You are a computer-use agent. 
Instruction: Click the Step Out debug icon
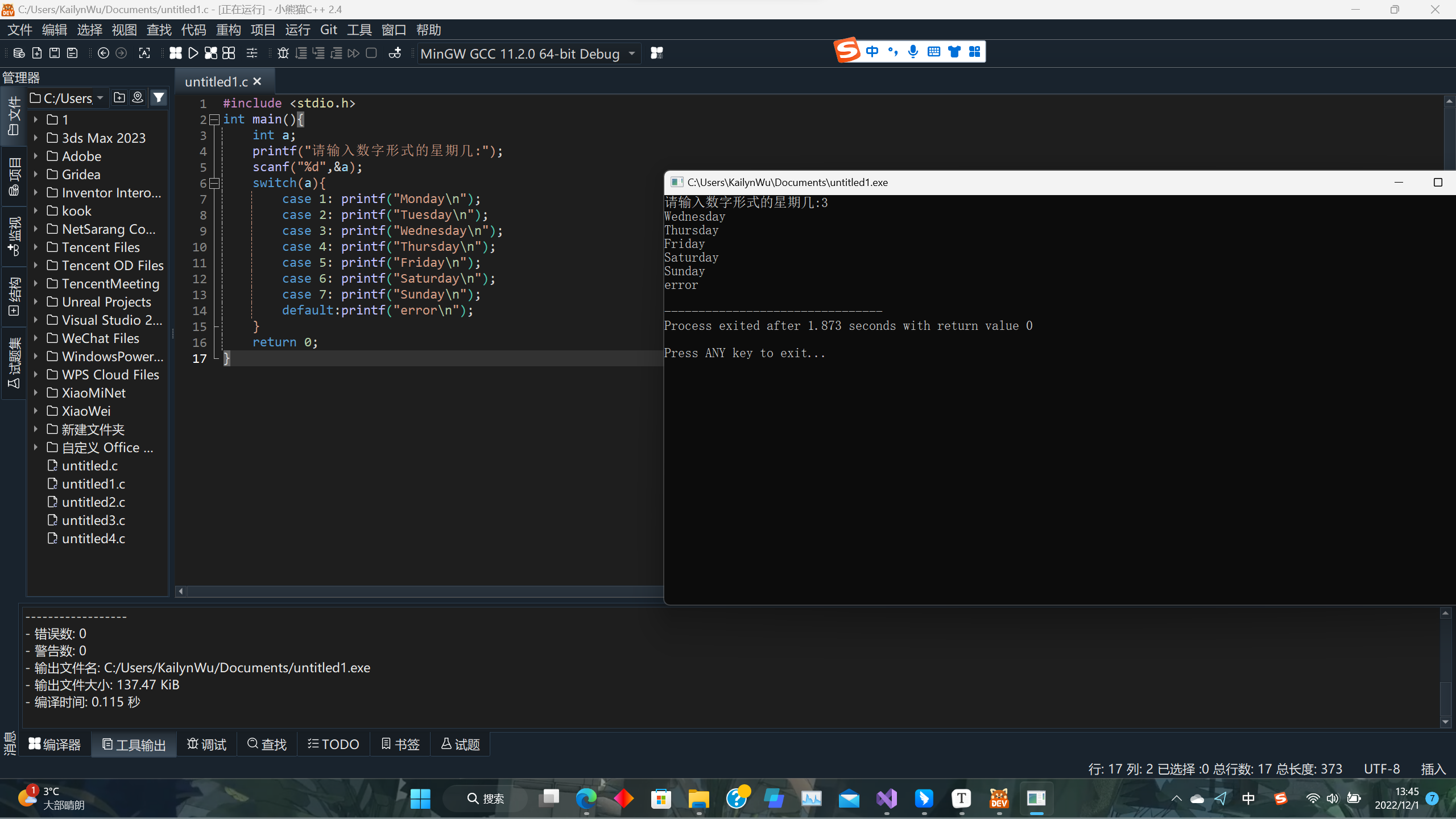point(336,53)
